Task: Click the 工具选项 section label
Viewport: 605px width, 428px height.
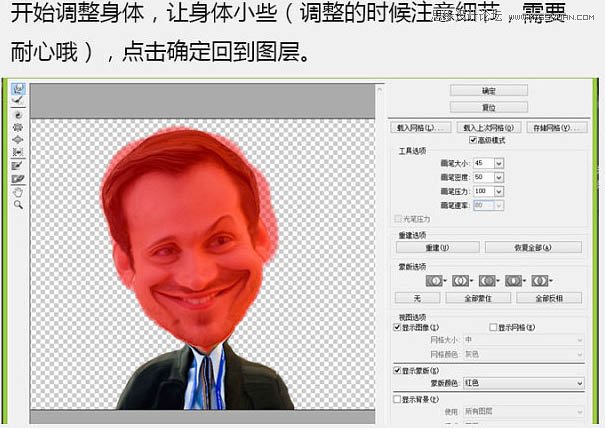Action: click(412, 151)
